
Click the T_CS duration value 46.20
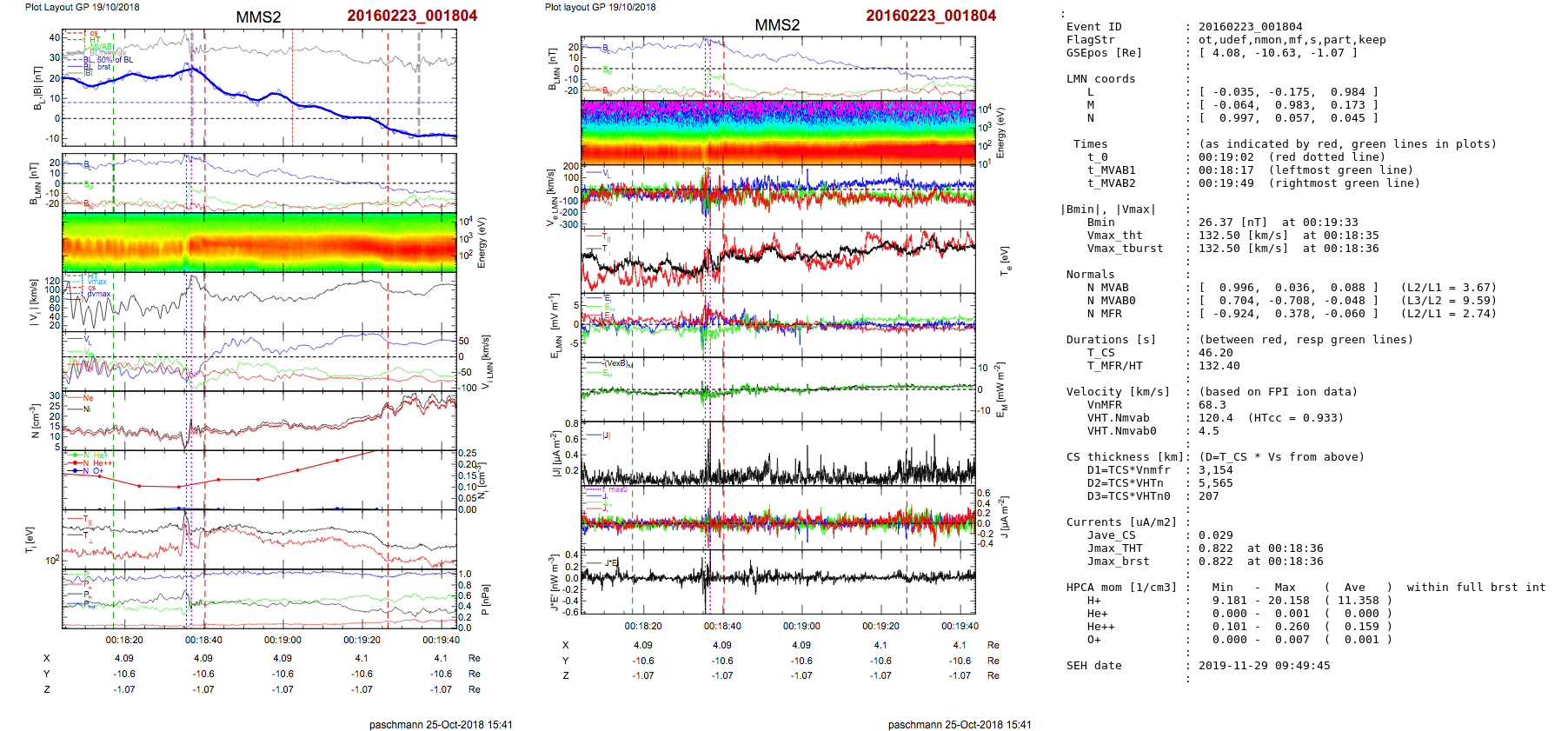(x=1215, y=353)
